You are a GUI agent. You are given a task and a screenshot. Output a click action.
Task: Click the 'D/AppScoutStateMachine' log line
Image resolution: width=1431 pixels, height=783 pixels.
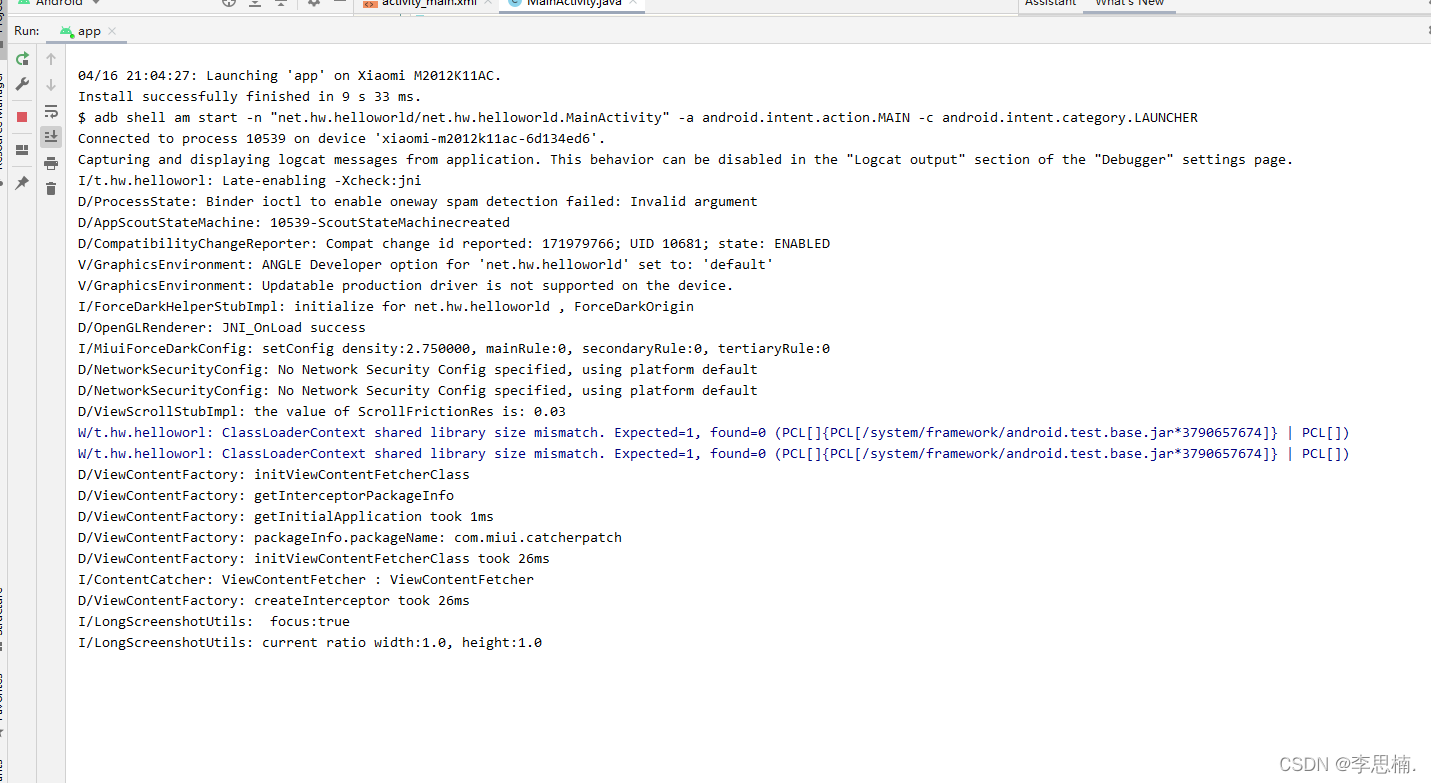pyautogui.click(x=294, y=223)
